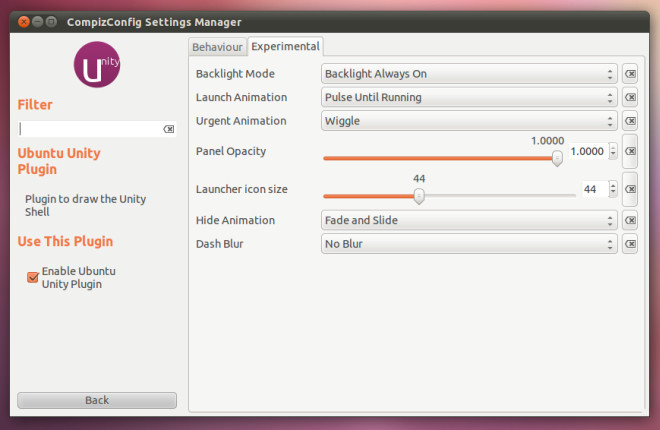
Task: Click the Use This Plugin heading
Action: coord(65,242)
